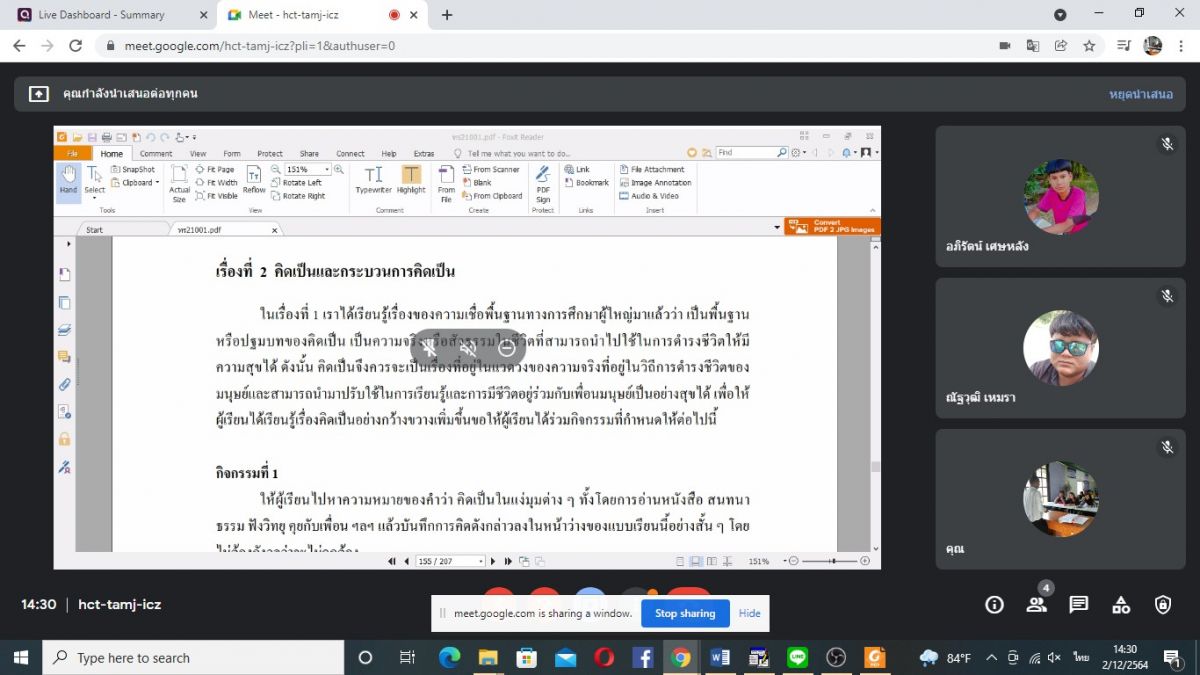1200x675 pixels.
Task: Select the Hand tool in Foxit
Action: pyautogui.click(x=68, y=180)
